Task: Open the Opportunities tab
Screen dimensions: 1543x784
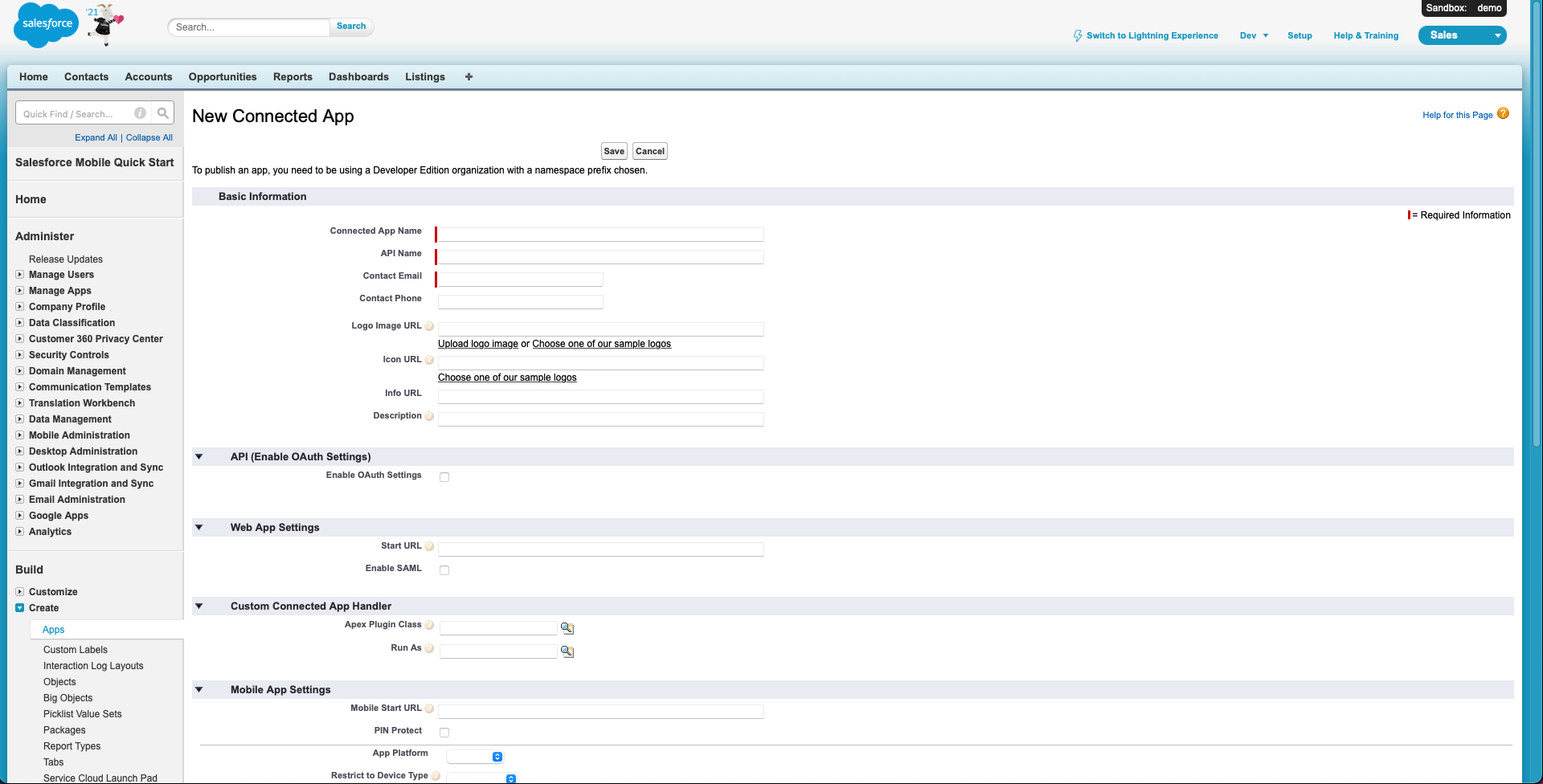Action: click(223, 77)
